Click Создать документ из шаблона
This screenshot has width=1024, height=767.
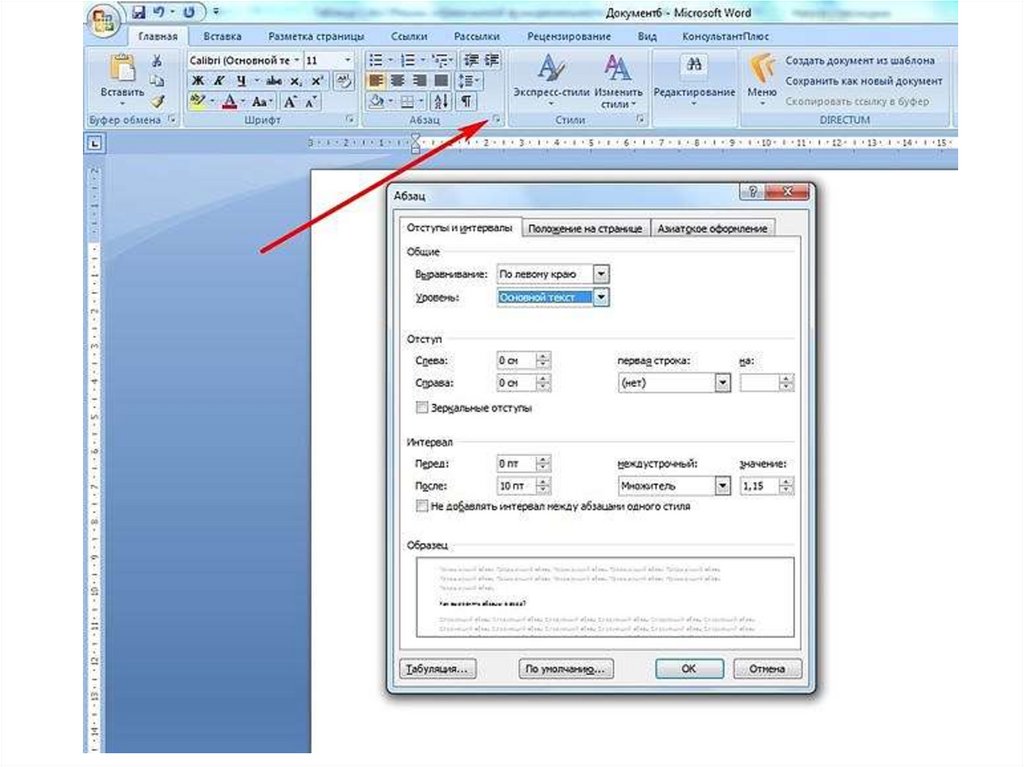(859, 60)
